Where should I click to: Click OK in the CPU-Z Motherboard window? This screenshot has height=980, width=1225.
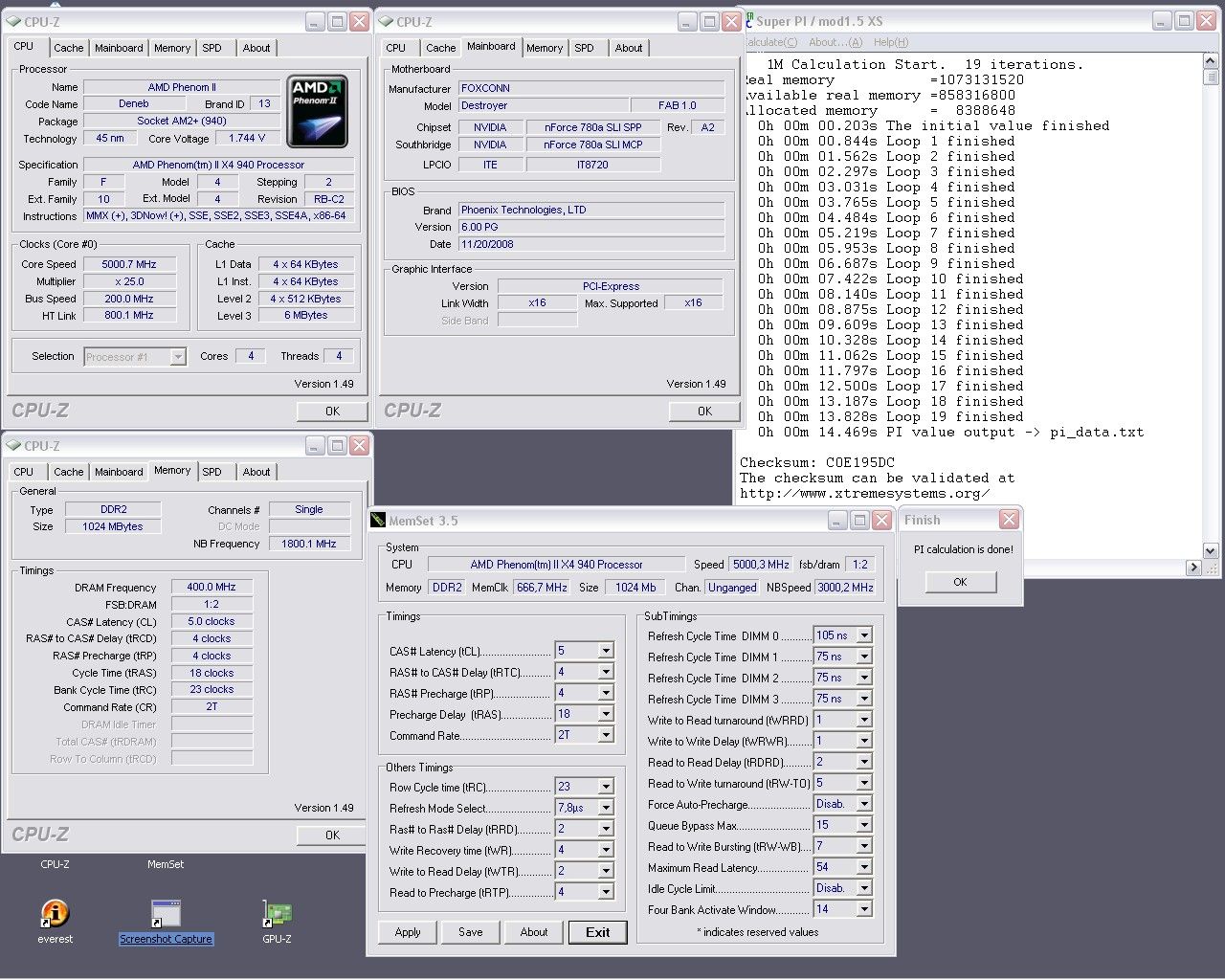[x=704, y=412]
